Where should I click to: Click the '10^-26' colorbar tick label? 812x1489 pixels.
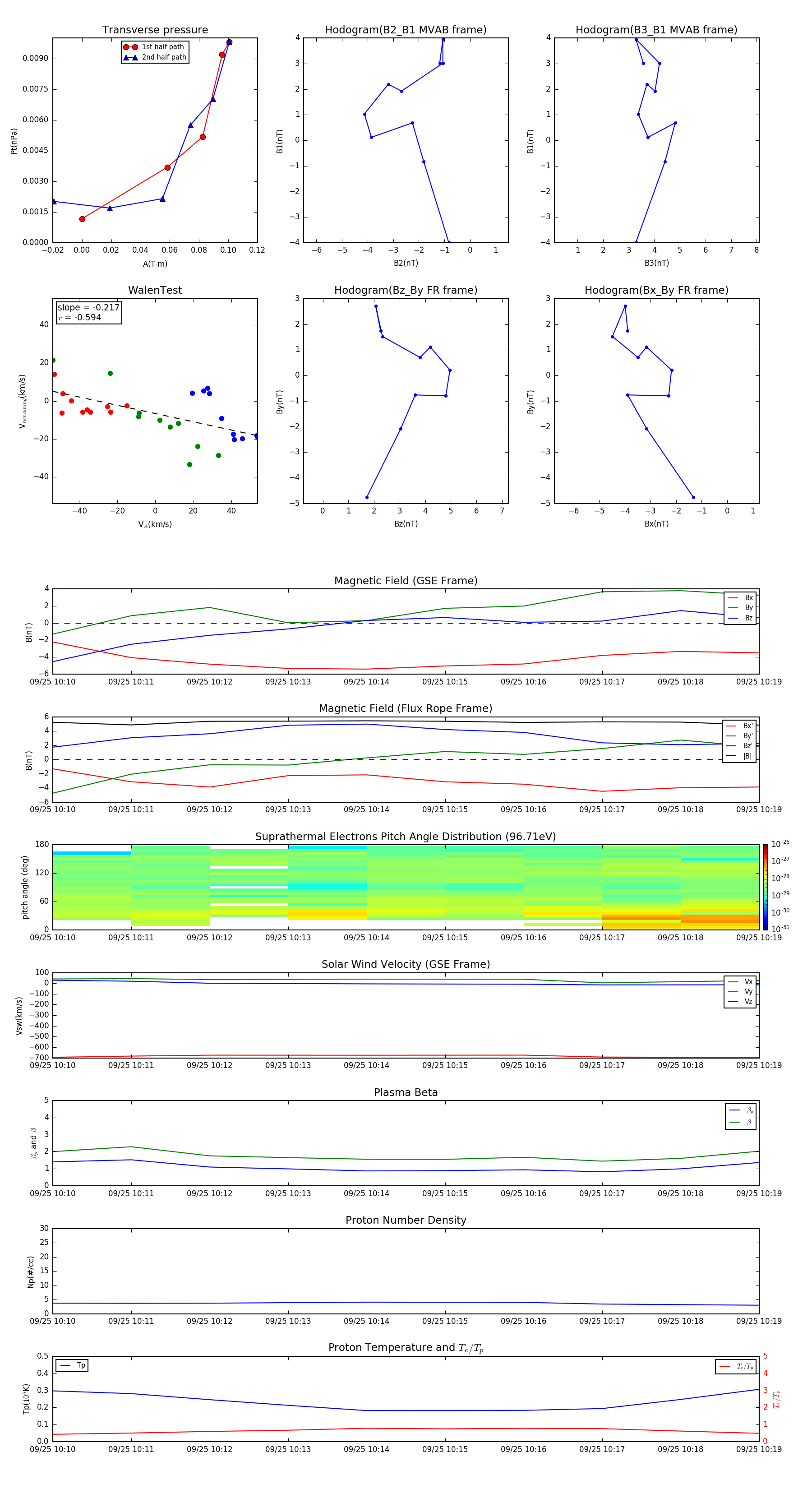(780, 844)
